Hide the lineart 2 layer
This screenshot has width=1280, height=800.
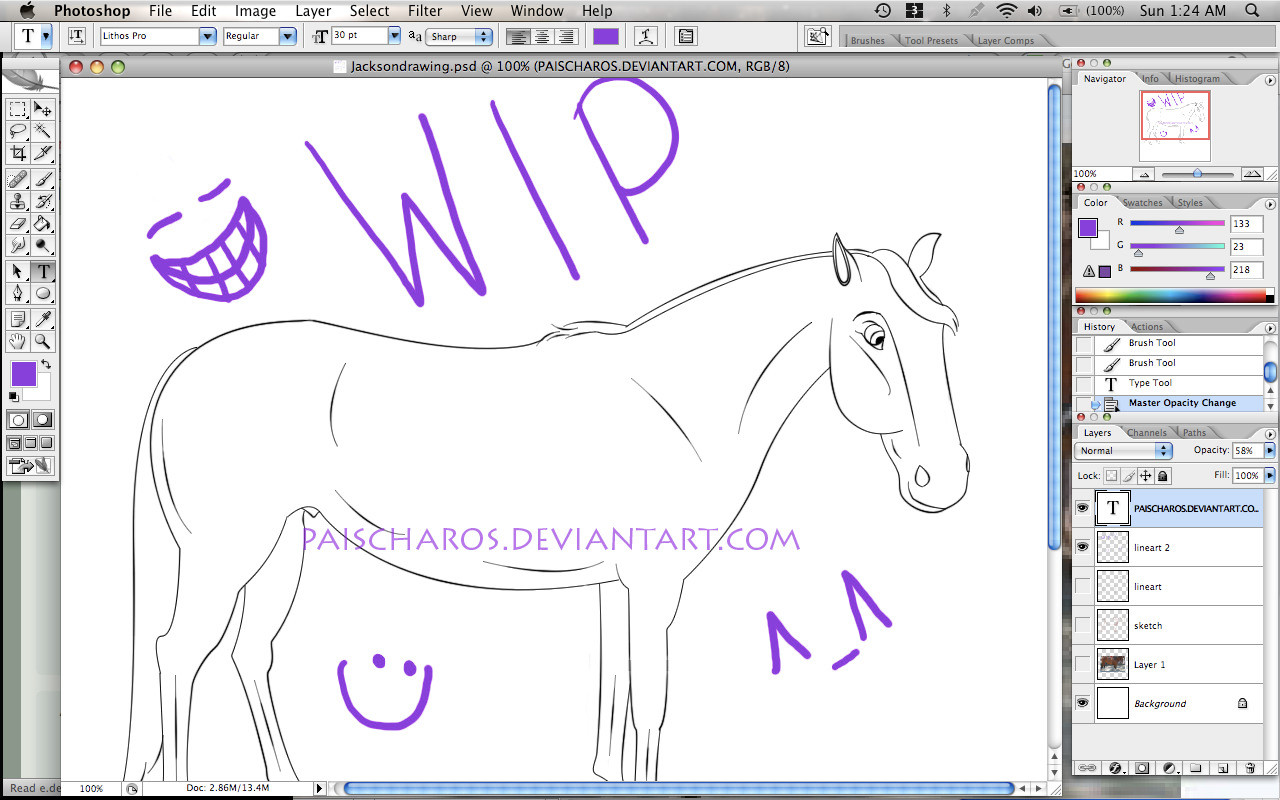(1082, 548)
